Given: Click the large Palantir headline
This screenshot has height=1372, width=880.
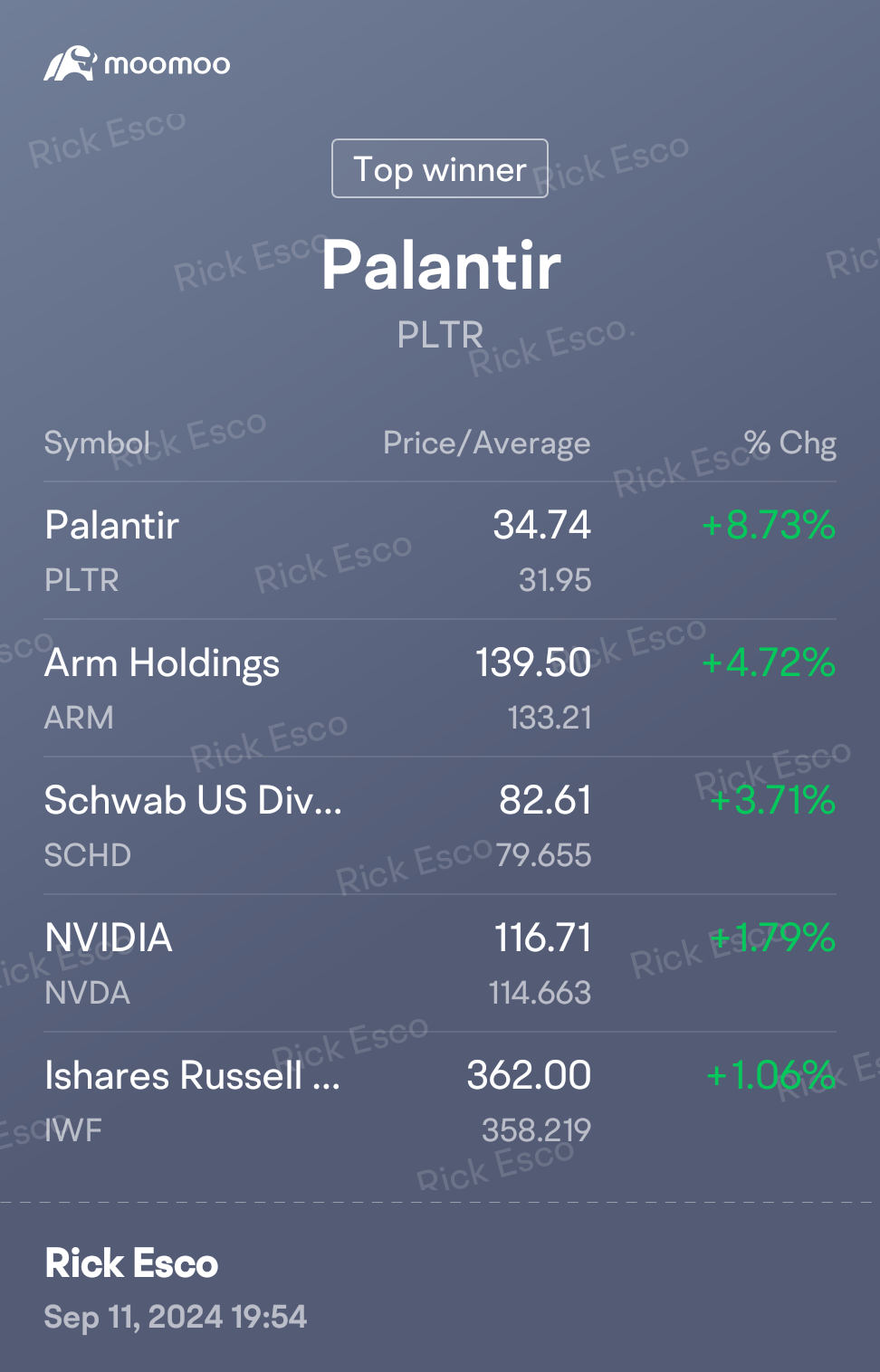Looking at the screenshot, I should click(x=441, y=266).
